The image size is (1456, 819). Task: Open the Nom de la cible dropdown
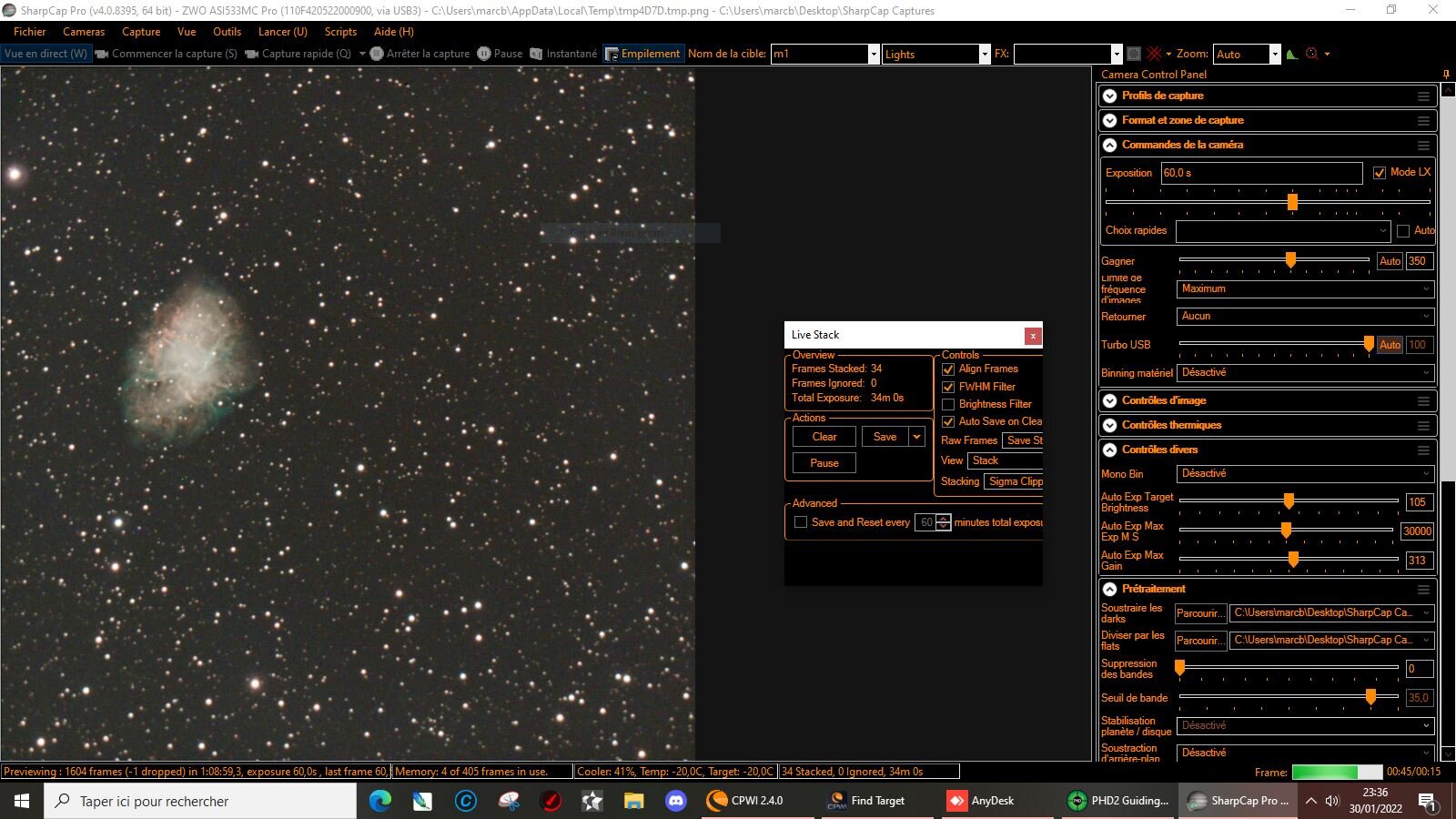874,54
